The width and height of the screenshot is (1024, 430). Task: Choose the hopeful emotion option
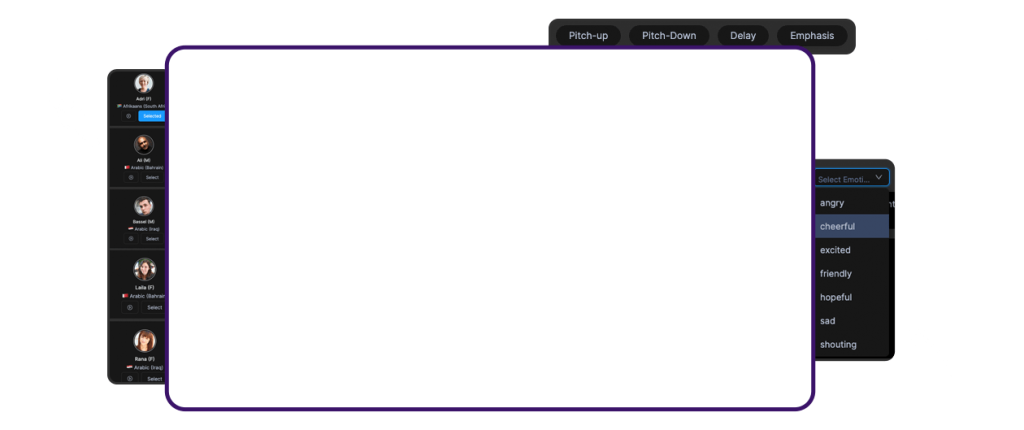coord(835,297)
